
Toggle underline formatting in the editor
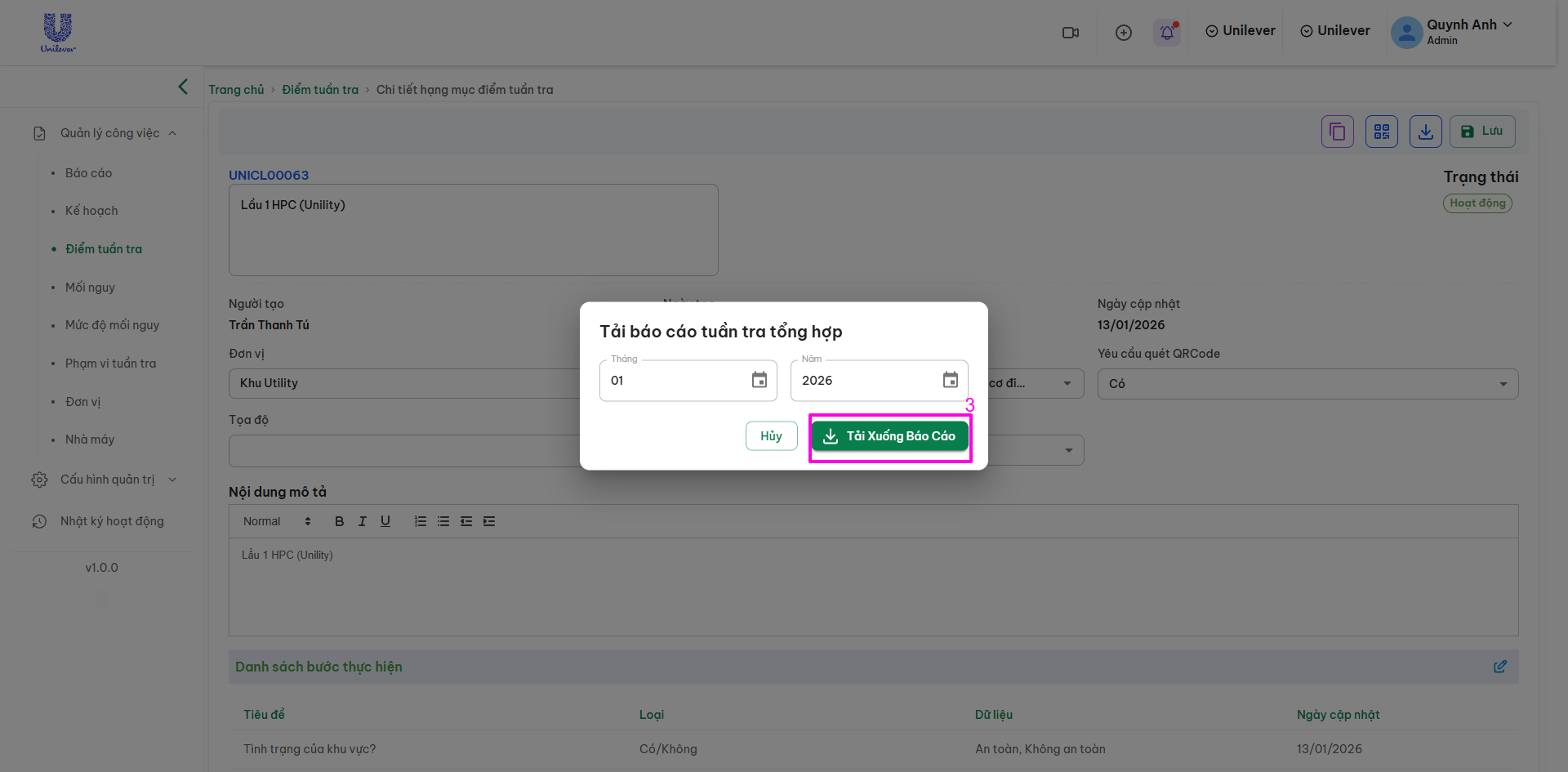[385, 521]
